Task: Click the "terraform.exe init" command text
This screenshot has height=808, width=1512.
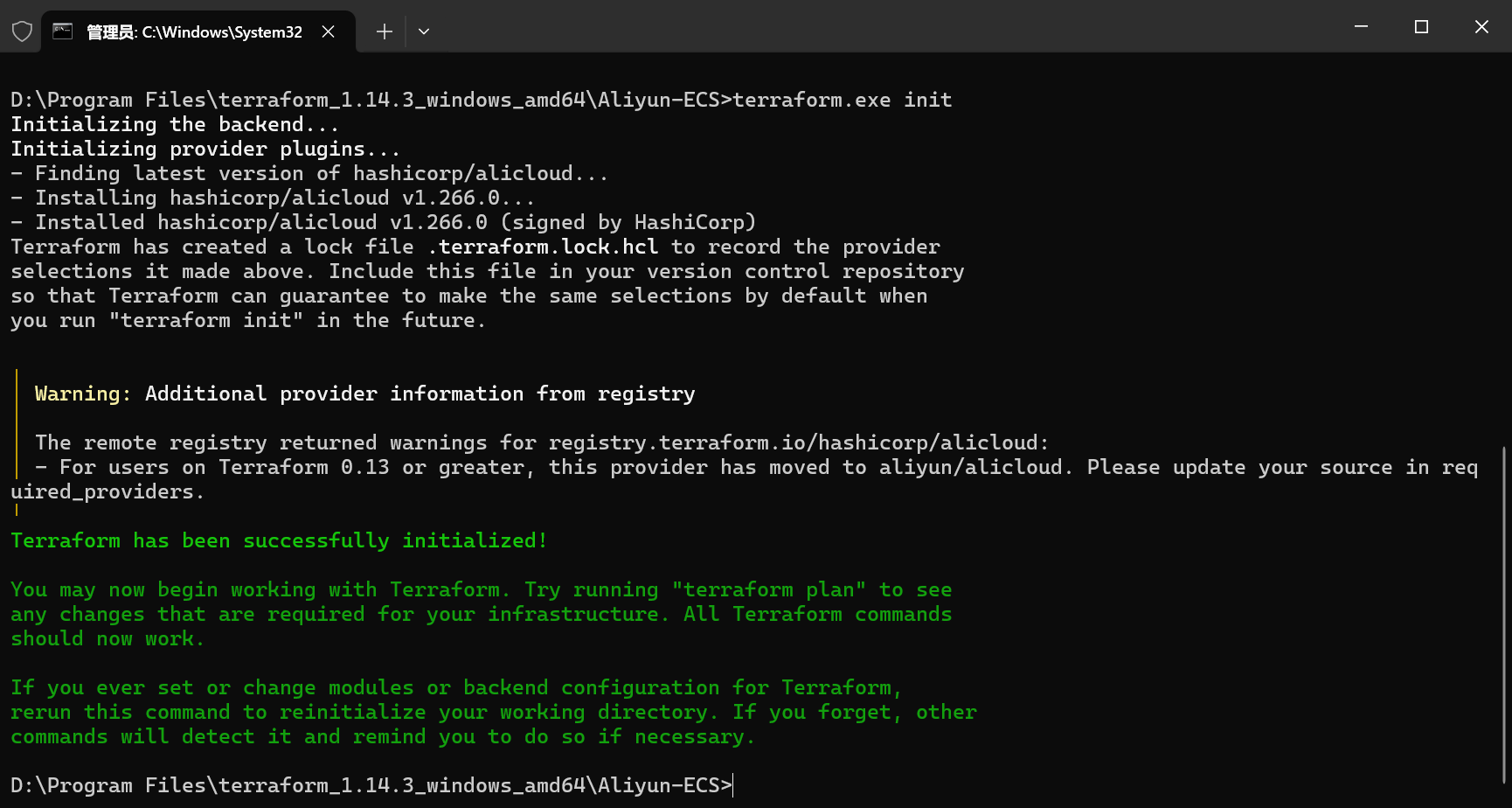Action: [x=842, y=101]
